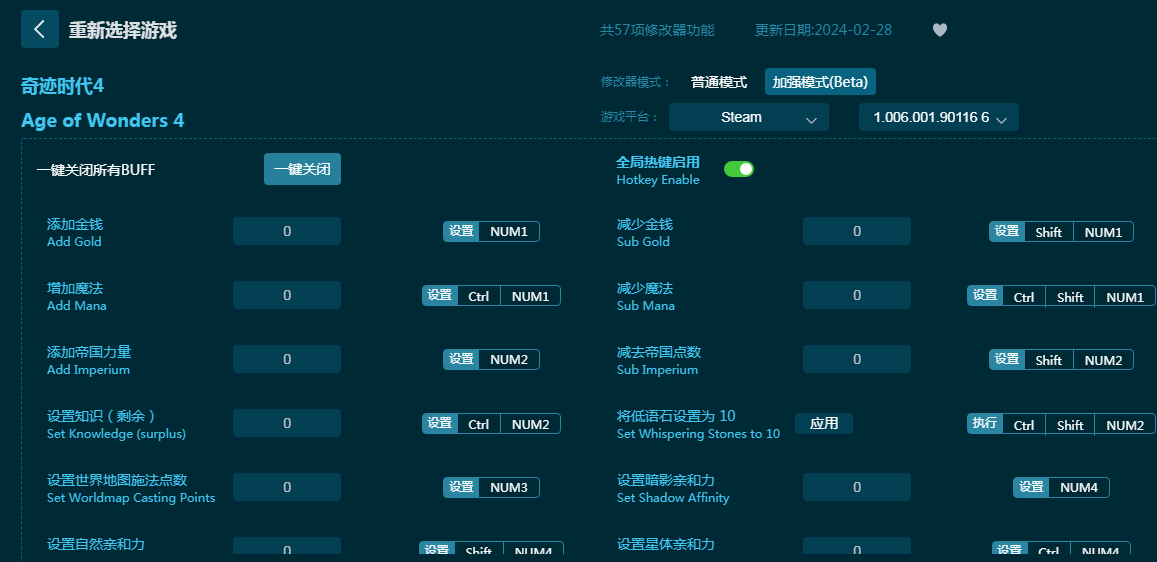
Task: Click the Sub Imperium value field
Action: pyautogui.click(x=857, y=359)
